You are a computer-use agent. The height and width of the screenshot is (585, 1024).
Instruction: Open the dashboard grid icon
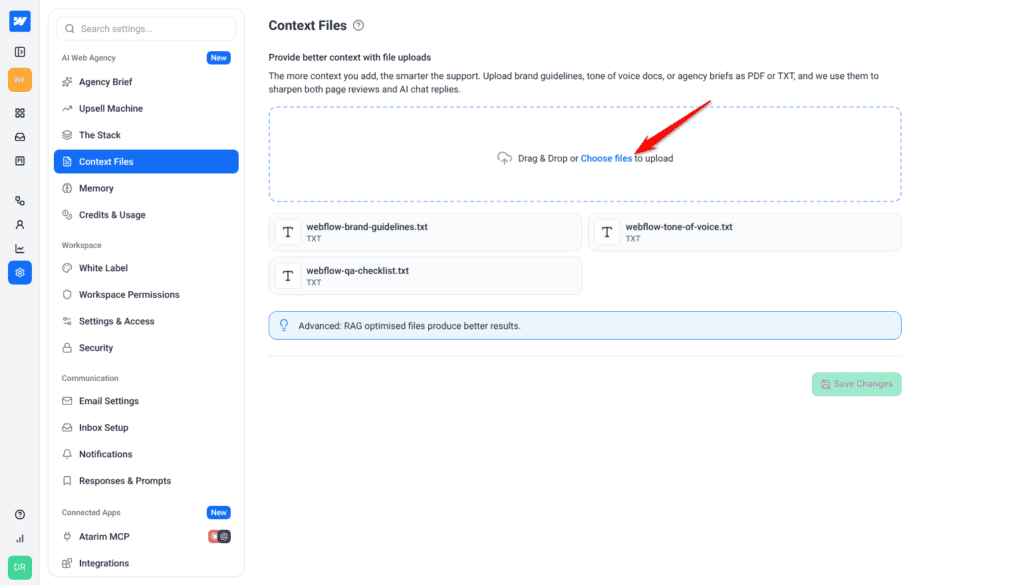click(20, 113)
